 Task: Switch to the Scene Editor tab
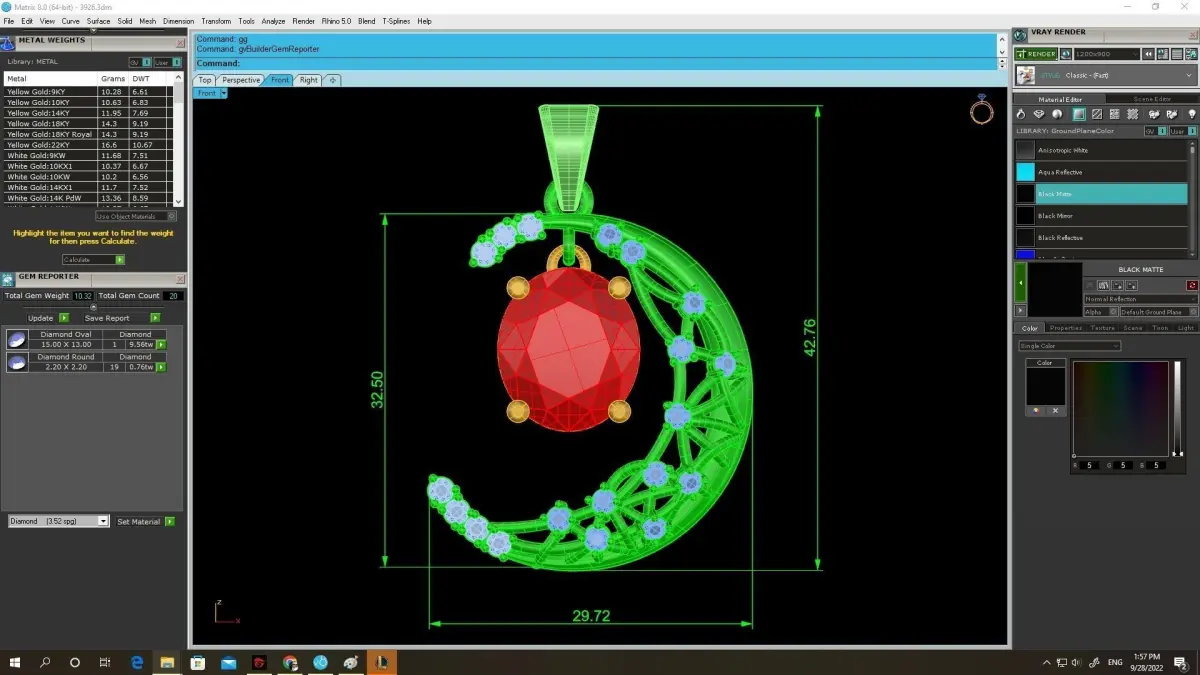1152,99
